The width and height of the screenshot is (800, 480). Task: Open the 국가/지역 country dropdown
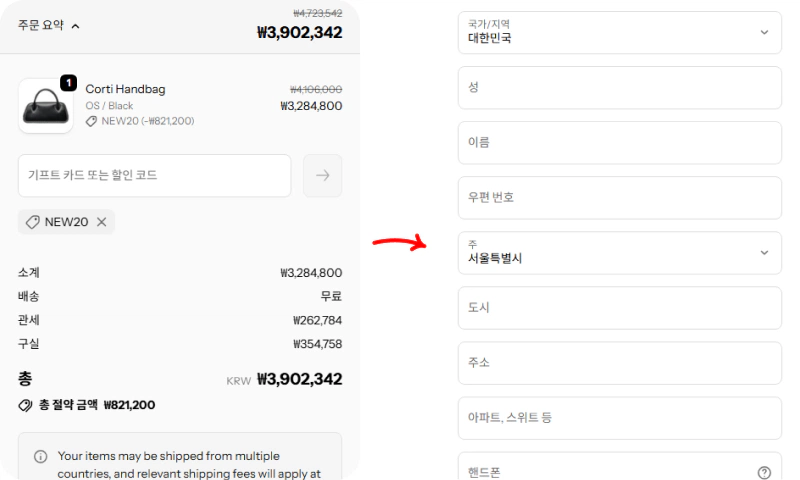(619, 33)
